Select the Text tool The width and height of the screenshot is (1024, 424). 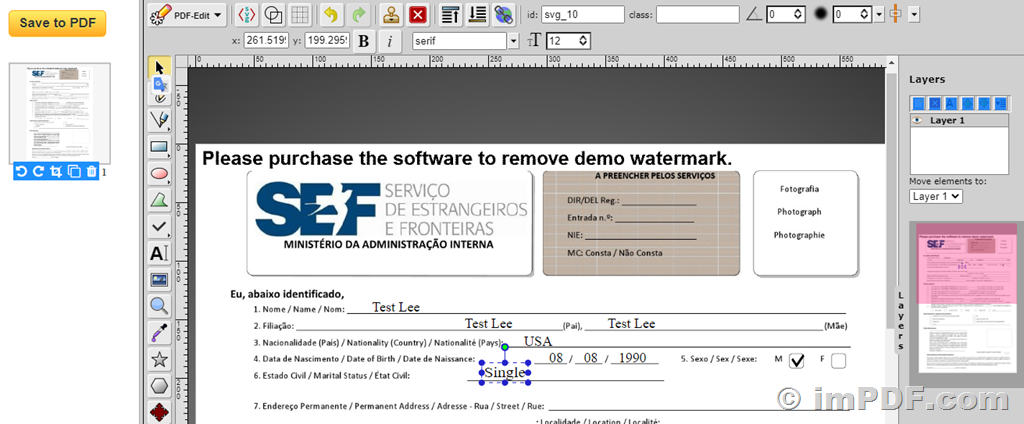pyautogui.click(x=160, y=253)
